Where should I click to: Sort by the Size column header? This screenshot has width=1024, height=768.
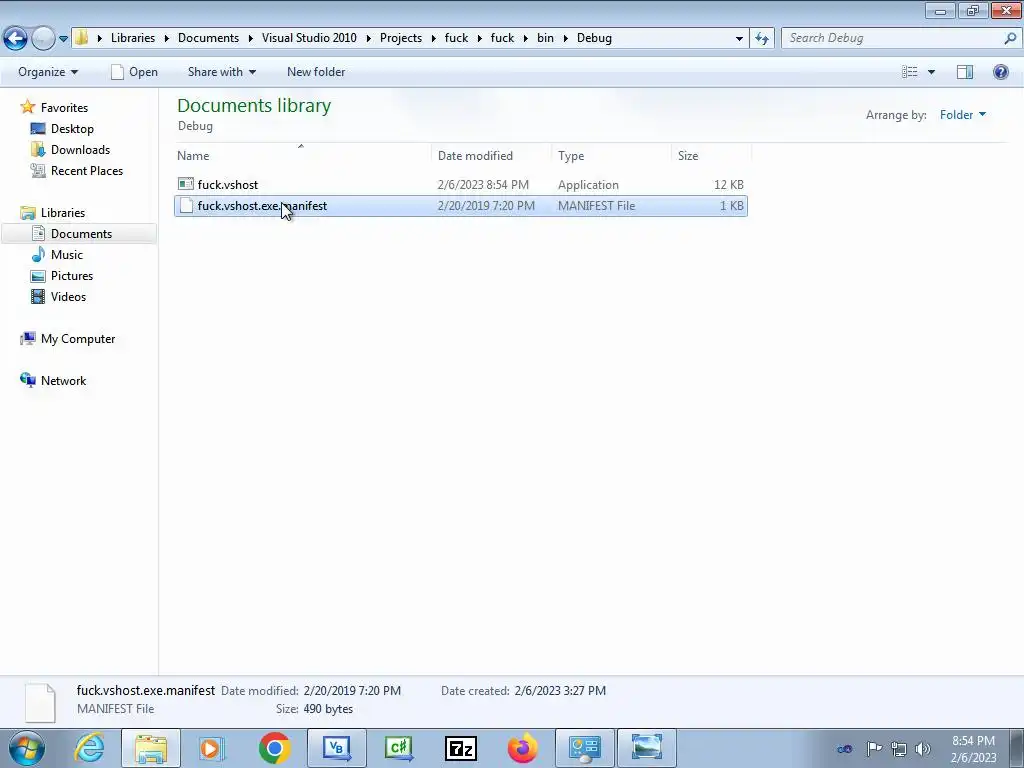click(x=711, y=155)
